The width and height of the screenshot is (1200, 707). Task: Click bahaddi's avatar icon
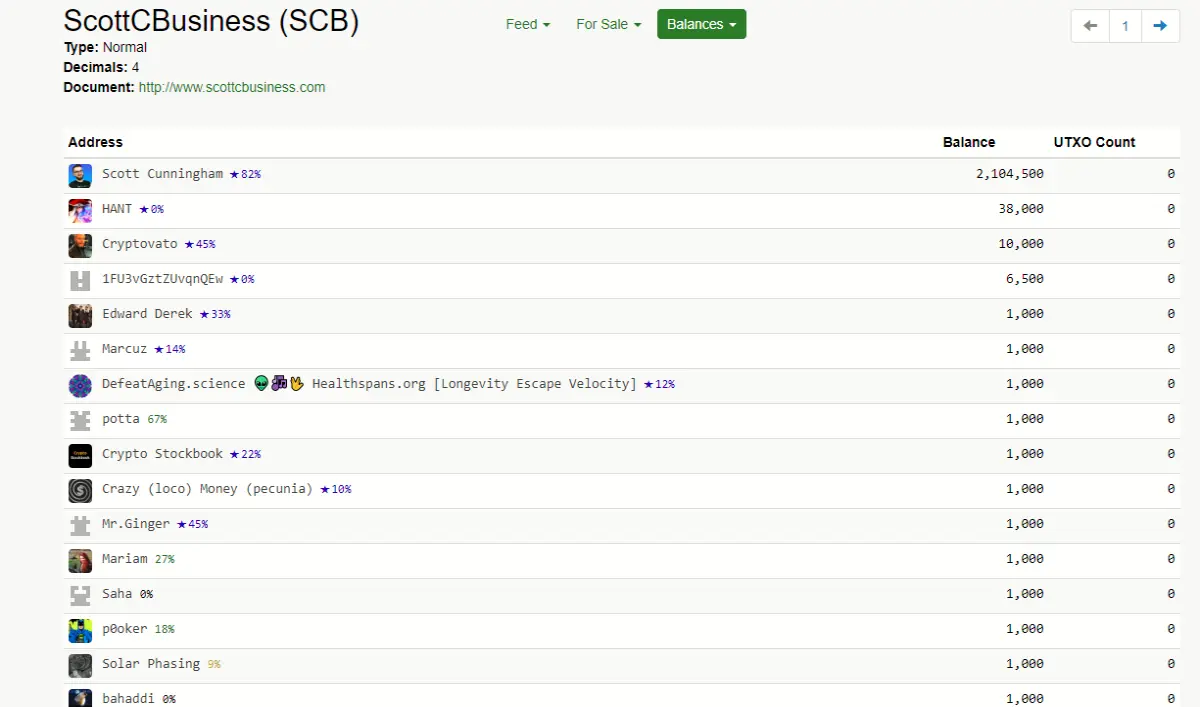click(x=80, y=698)
